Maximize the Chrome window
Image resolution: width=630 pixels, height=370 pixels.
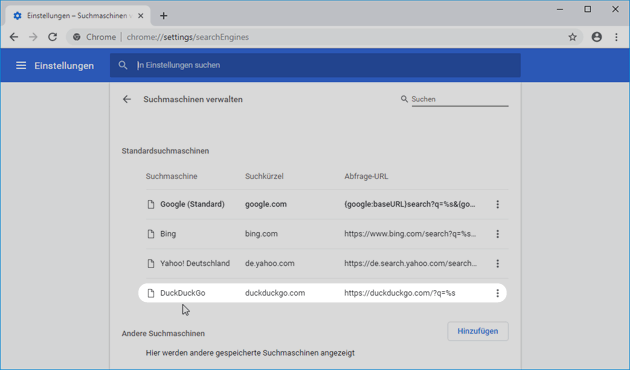click(x=587, y=9)
